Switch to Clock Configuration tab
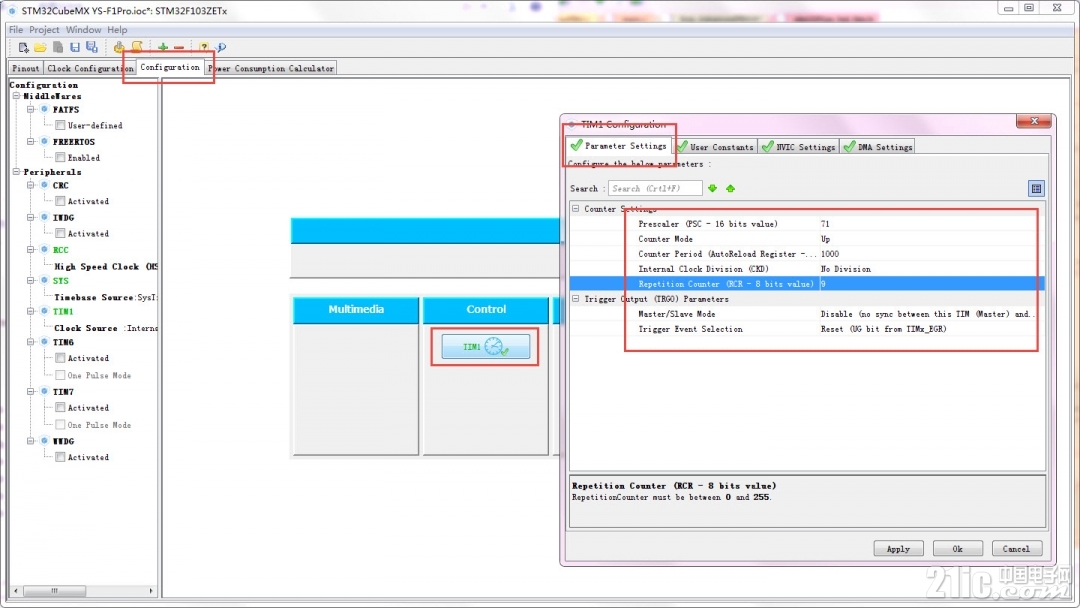The height and width of the screenshot is (608, 1080). (89, 68)
